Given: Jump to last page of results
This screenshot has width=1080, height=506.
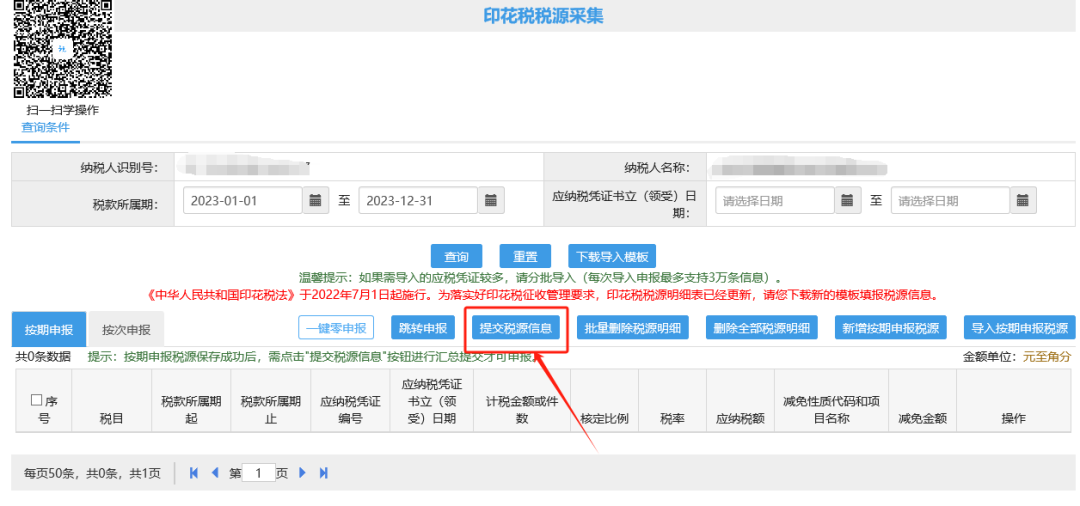Looking at the screenshot, I should (x=323, y=473).
